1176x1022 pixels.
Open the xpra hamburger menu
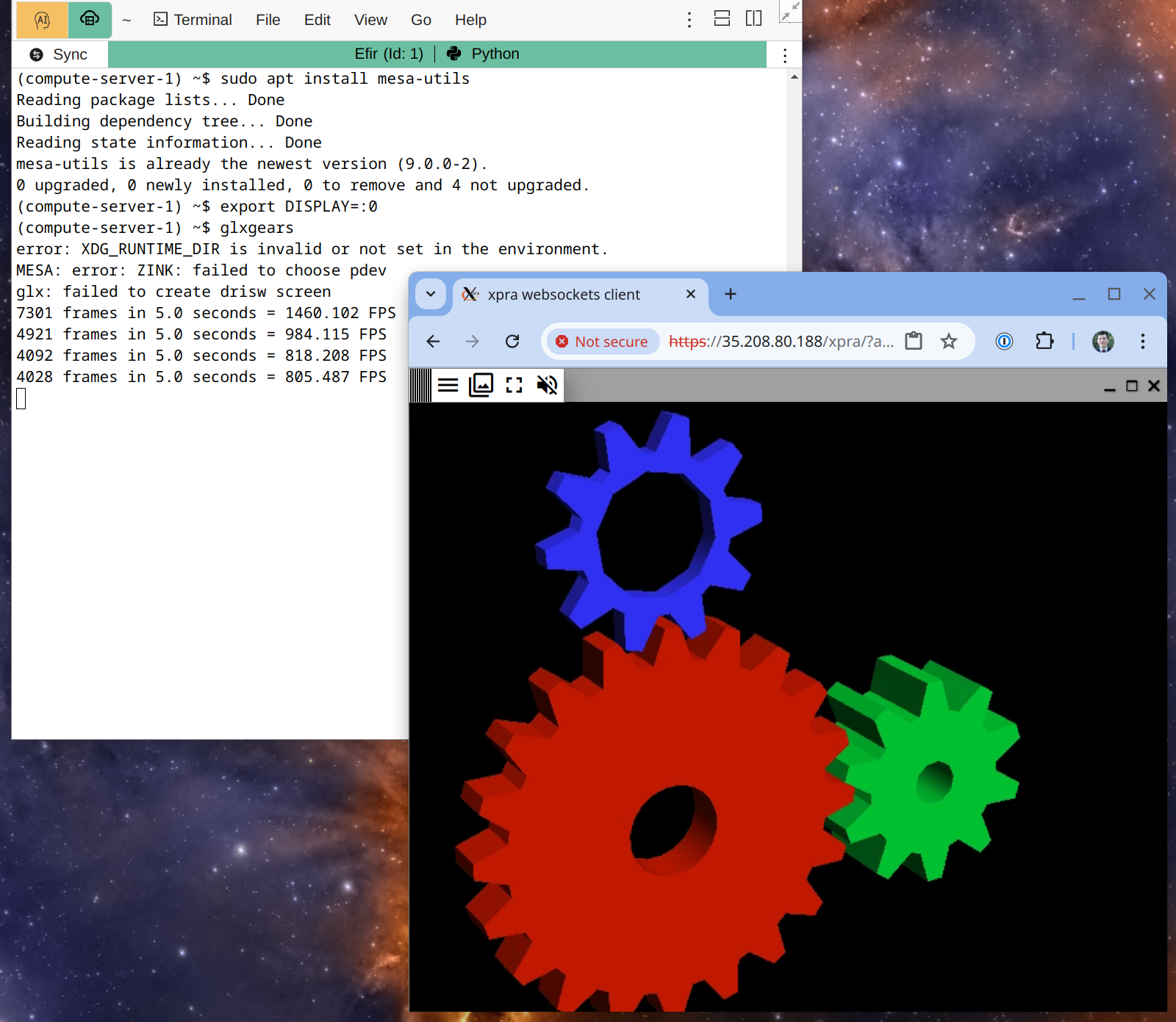pyautogui.click(x=448, y=385)
